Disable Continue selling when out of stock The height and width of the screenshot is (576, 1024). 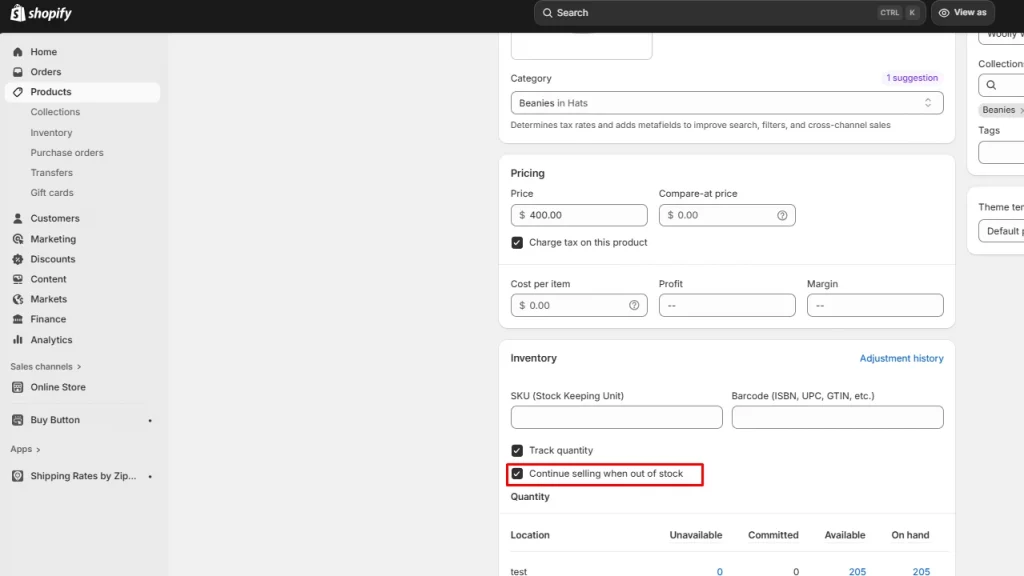click(x=517, y=473)
